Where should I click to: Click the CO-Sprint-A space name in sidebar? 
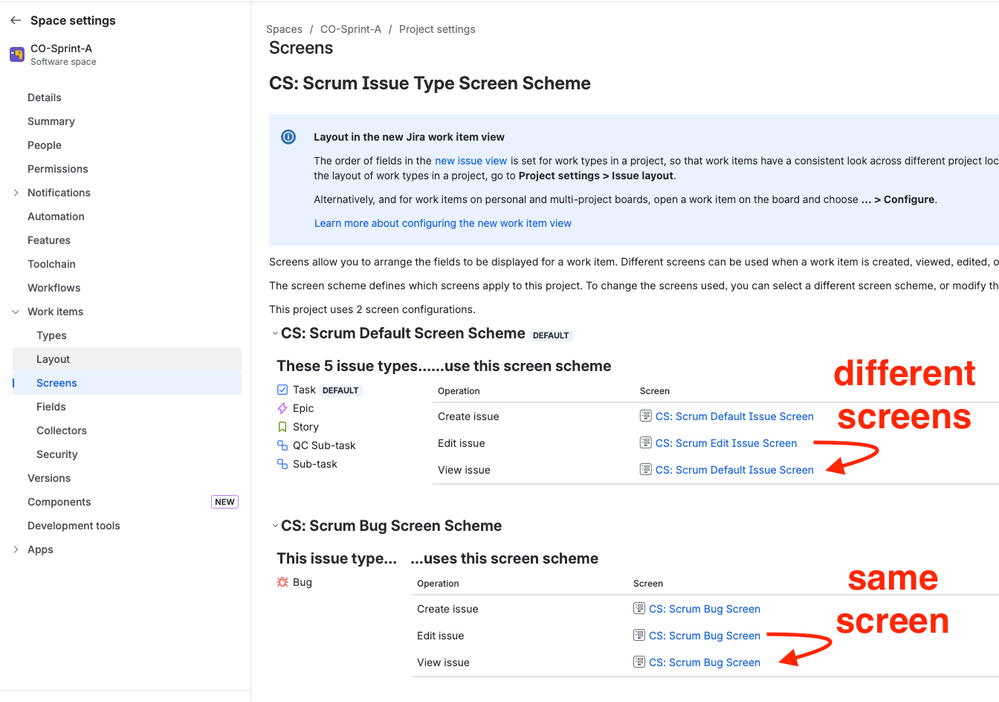tap(61, 48)
